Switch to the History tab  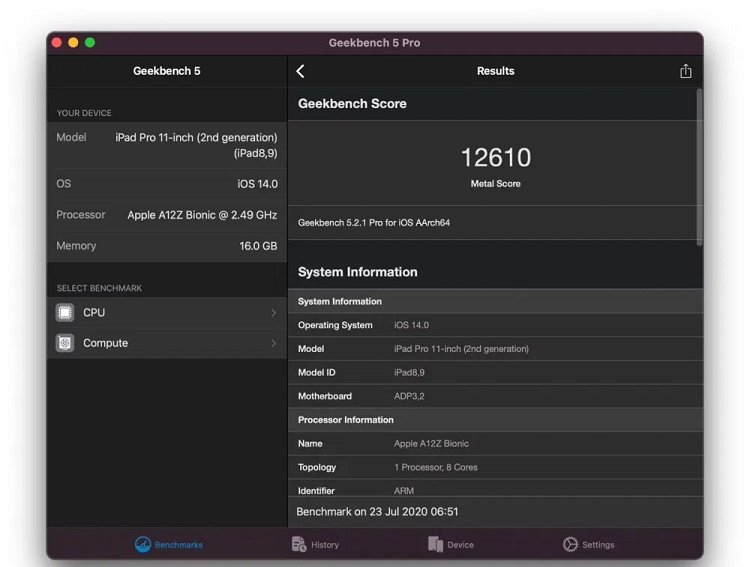[315, 544]
